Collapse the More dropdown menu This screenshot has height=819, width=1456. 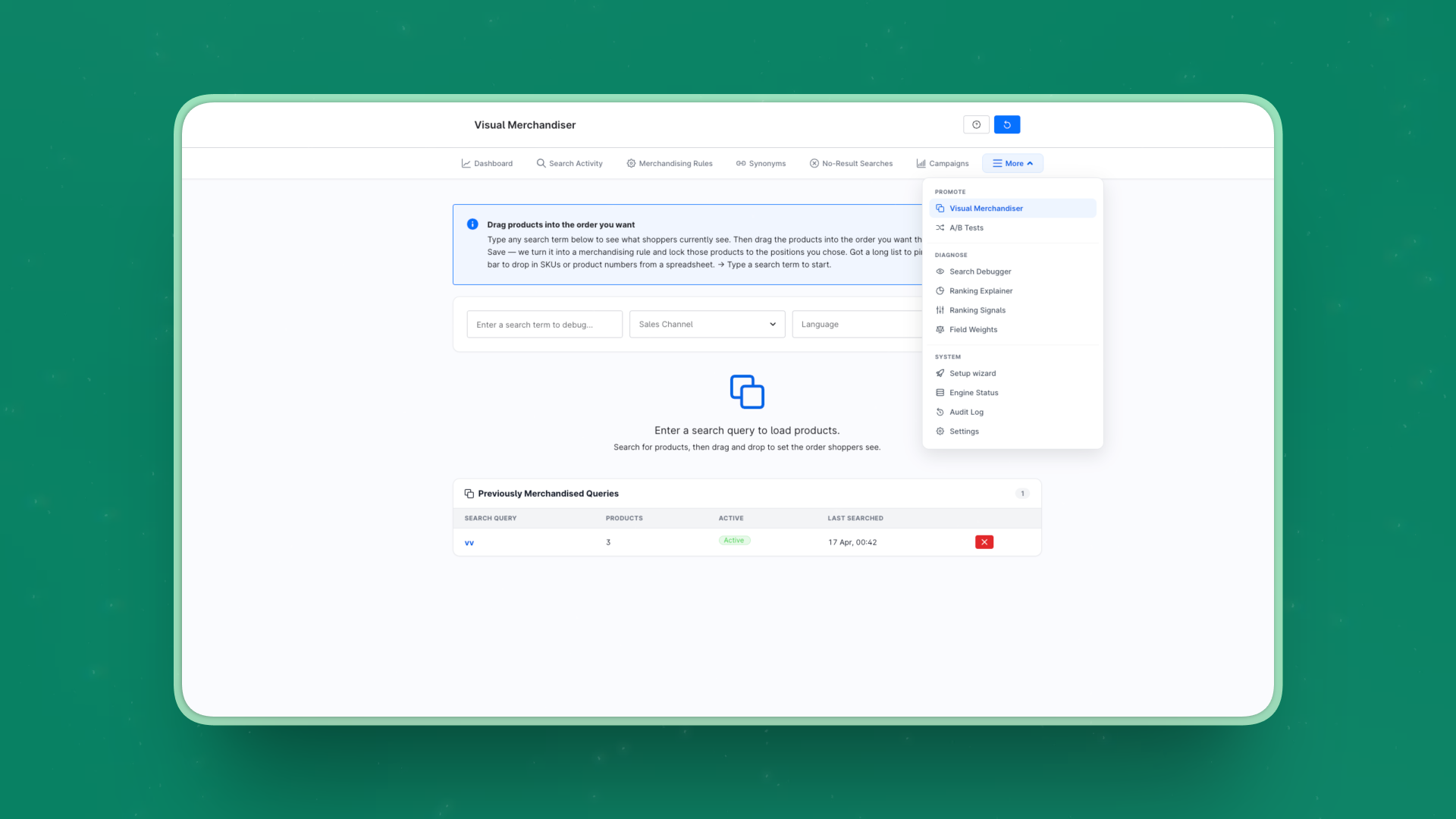(1012, 163)
